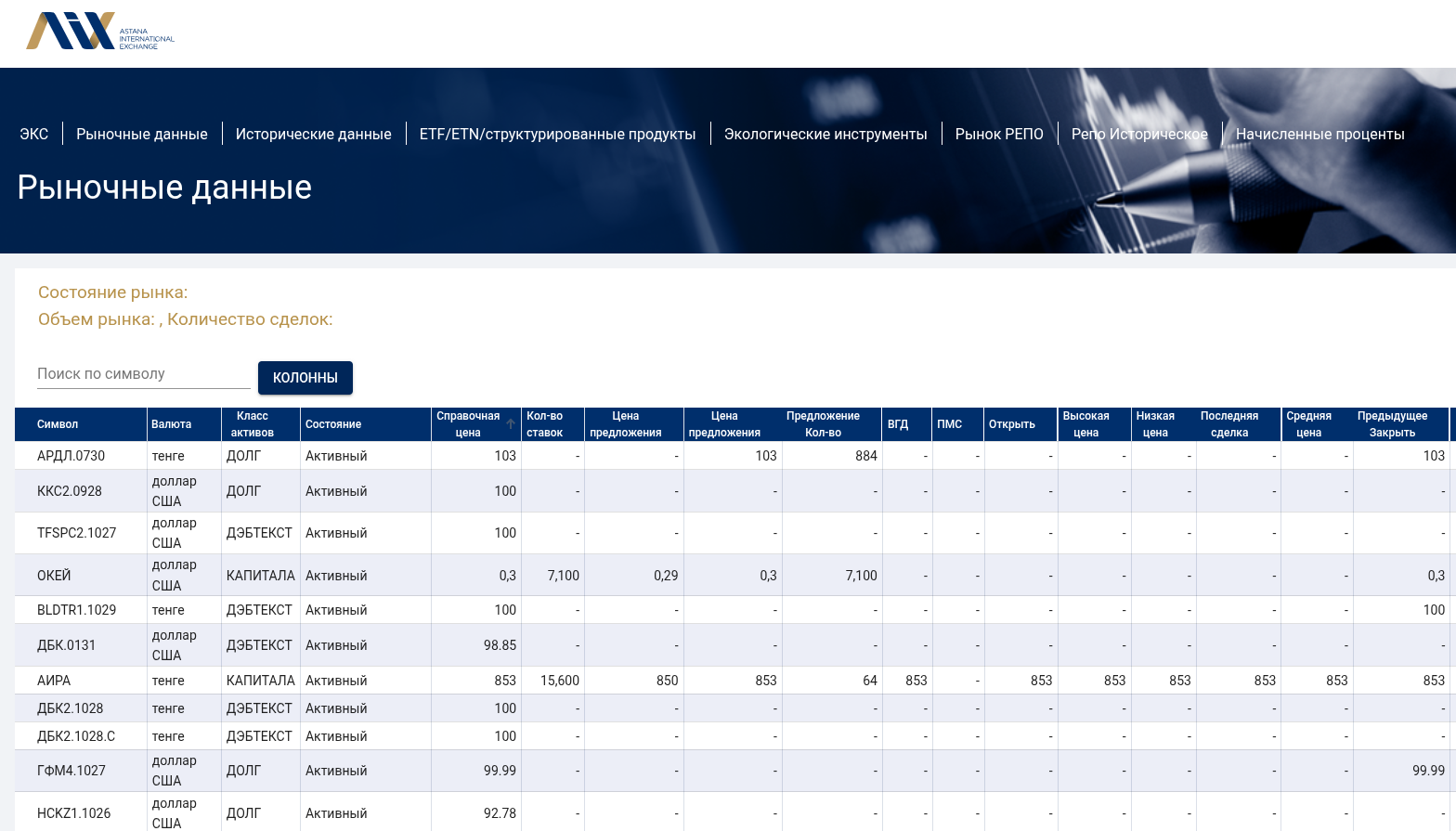Open Репо Историческое menu item
The image size is (1456, 831).
[1139, 134]
